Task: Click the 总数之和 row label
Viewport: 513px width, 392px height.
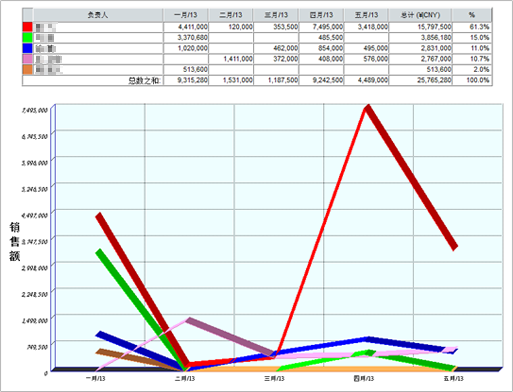Action: click(145, 80)
